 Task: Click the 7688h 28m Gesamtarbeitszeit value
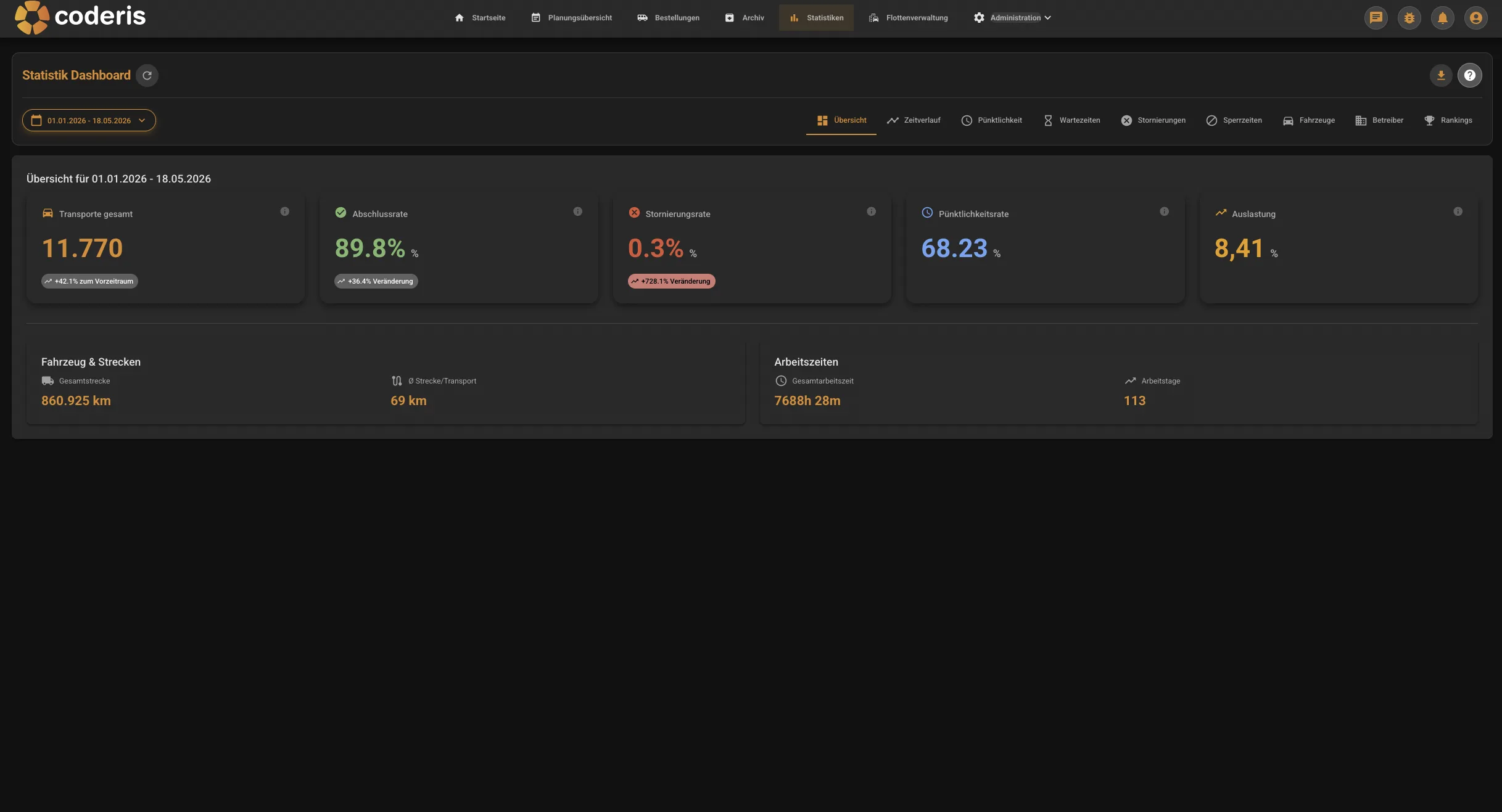coord(807,401)
